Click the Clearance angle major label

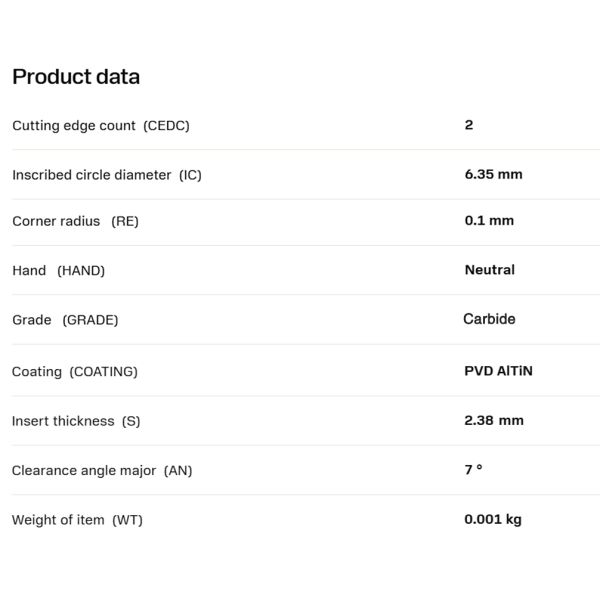coord(84,470)
